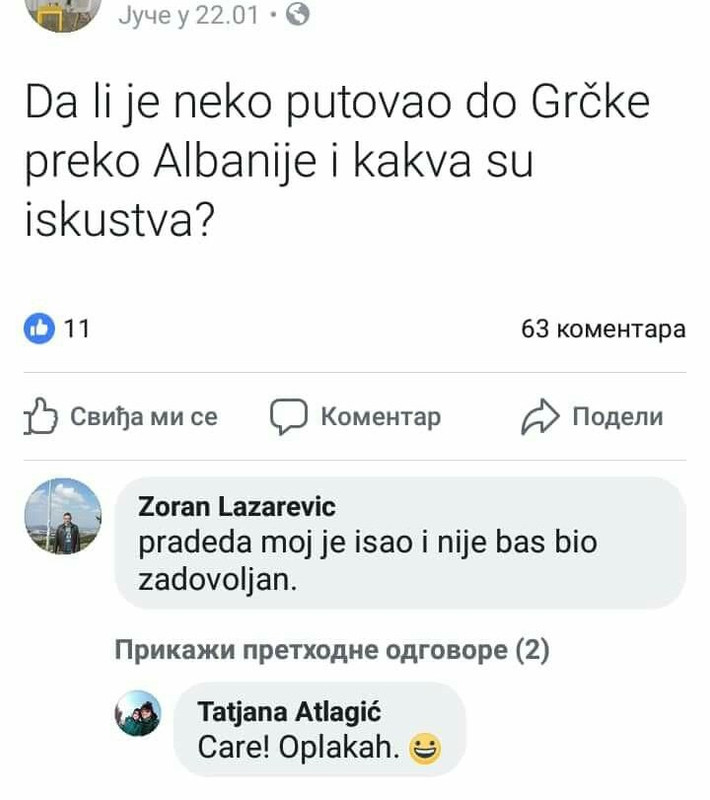This screenshot has height=800, width=710.
Task: Open Tatjana Atlagić's profile picture
Action: [138, 713]
